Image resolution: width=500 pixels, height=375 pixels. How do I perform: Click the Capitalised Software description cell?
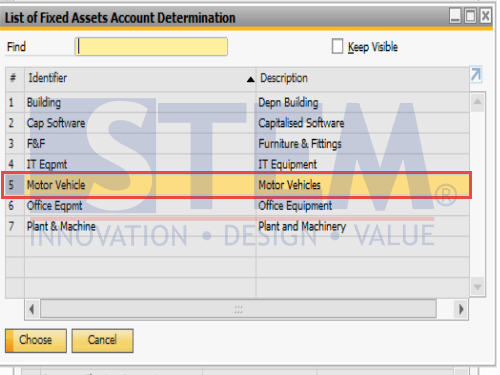(363, 123)
